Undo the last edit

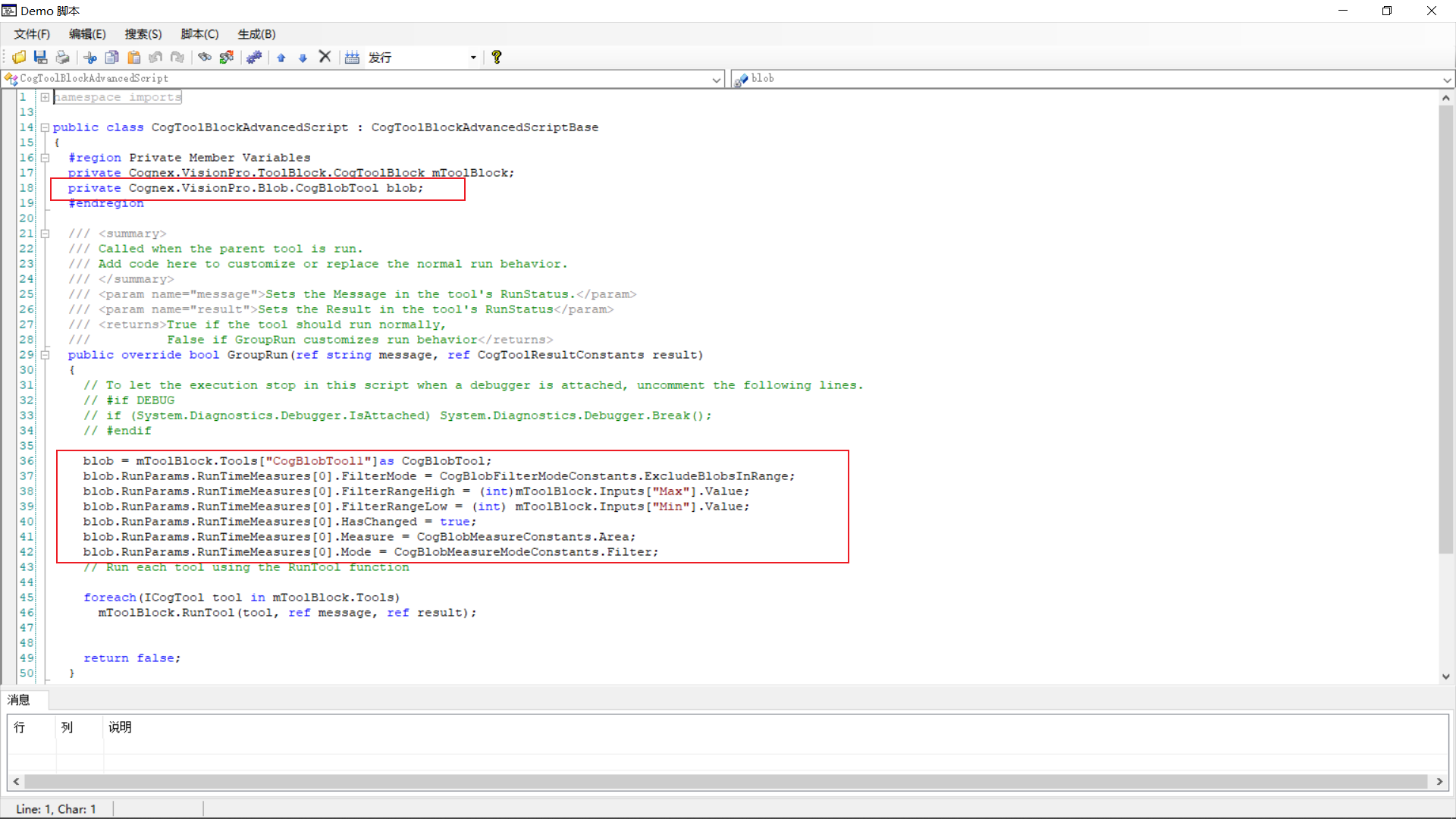pyautogui.click(x=155, y=57)
